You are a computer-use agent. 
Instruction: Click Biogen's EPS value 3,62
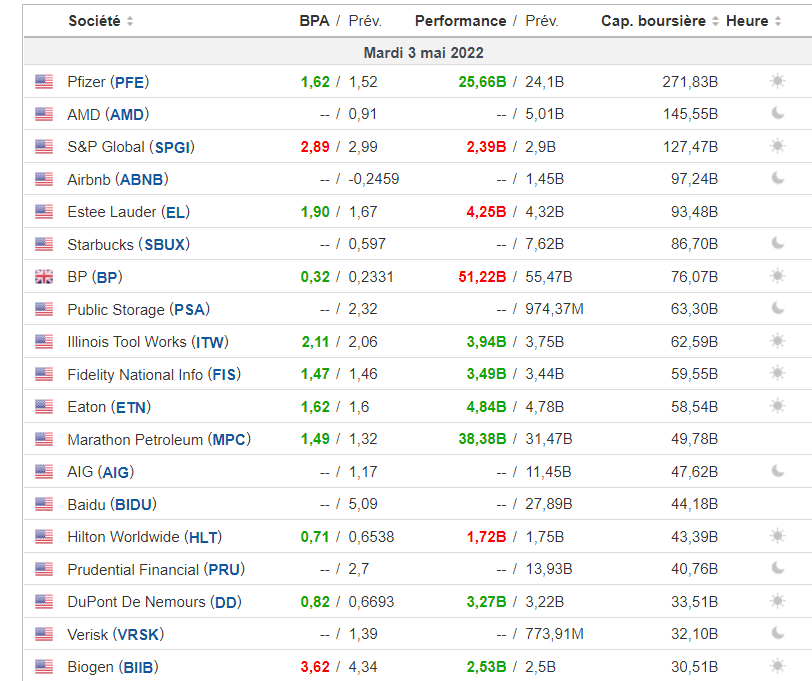coord(315,667)
